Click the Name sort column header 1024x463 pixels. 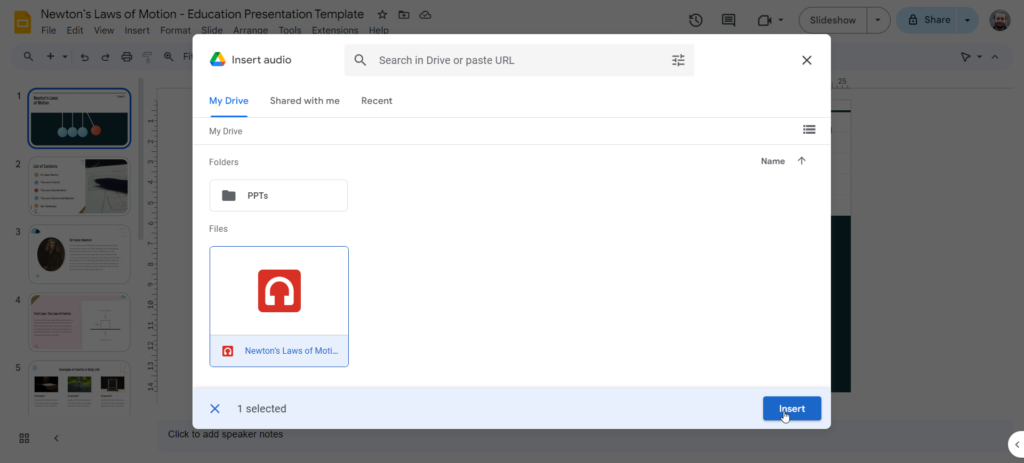pos(772,161)
